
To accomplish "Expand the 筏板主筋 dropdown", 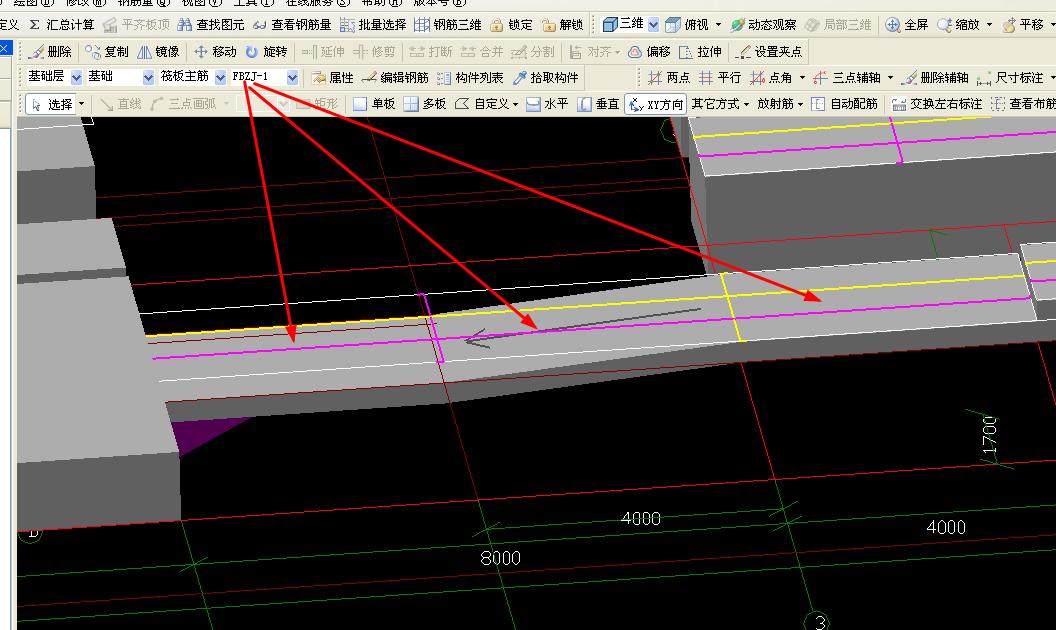I will (220, 77).
